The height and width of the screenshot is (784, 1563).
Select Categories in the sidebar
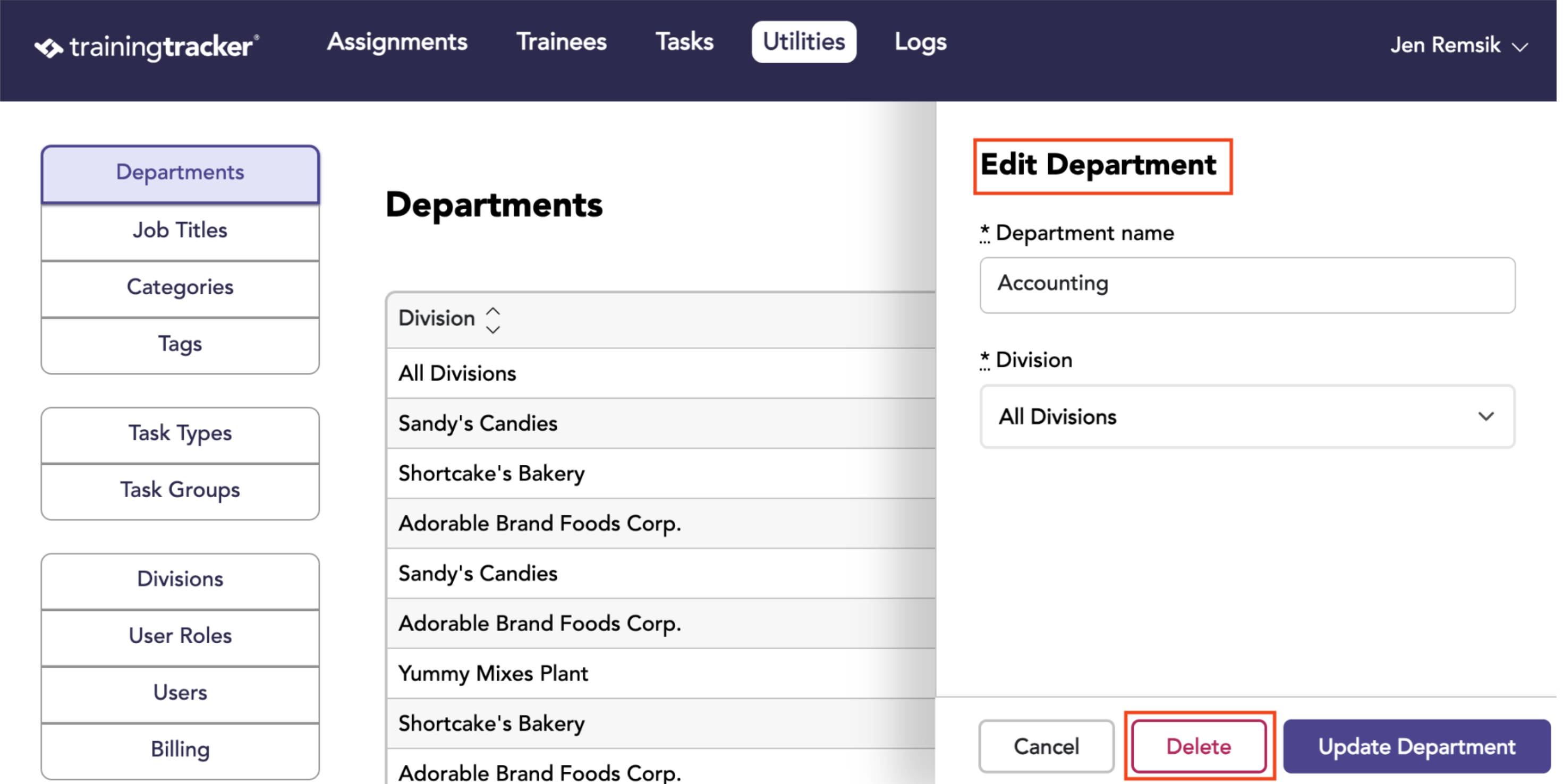pyautogui.click(x=180, y=288)
